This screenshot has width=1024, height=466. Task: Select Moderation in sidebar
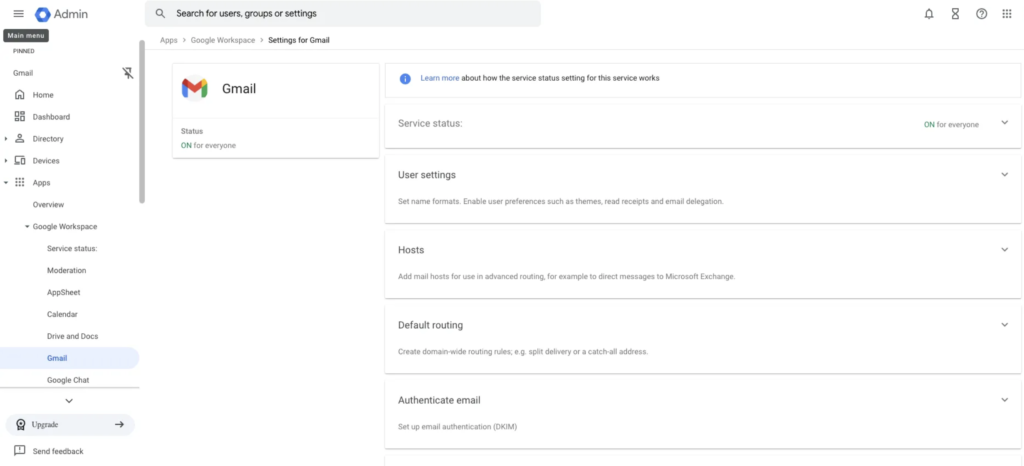pyautogui.click(x=67, y=270)
